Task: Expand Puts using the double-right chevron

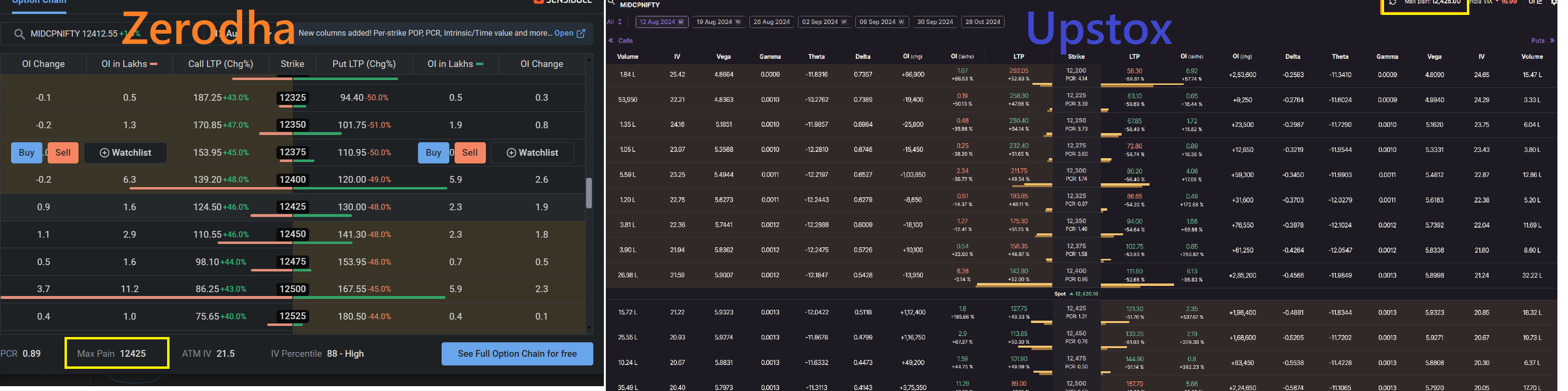Action: (x=1552, y=41)
